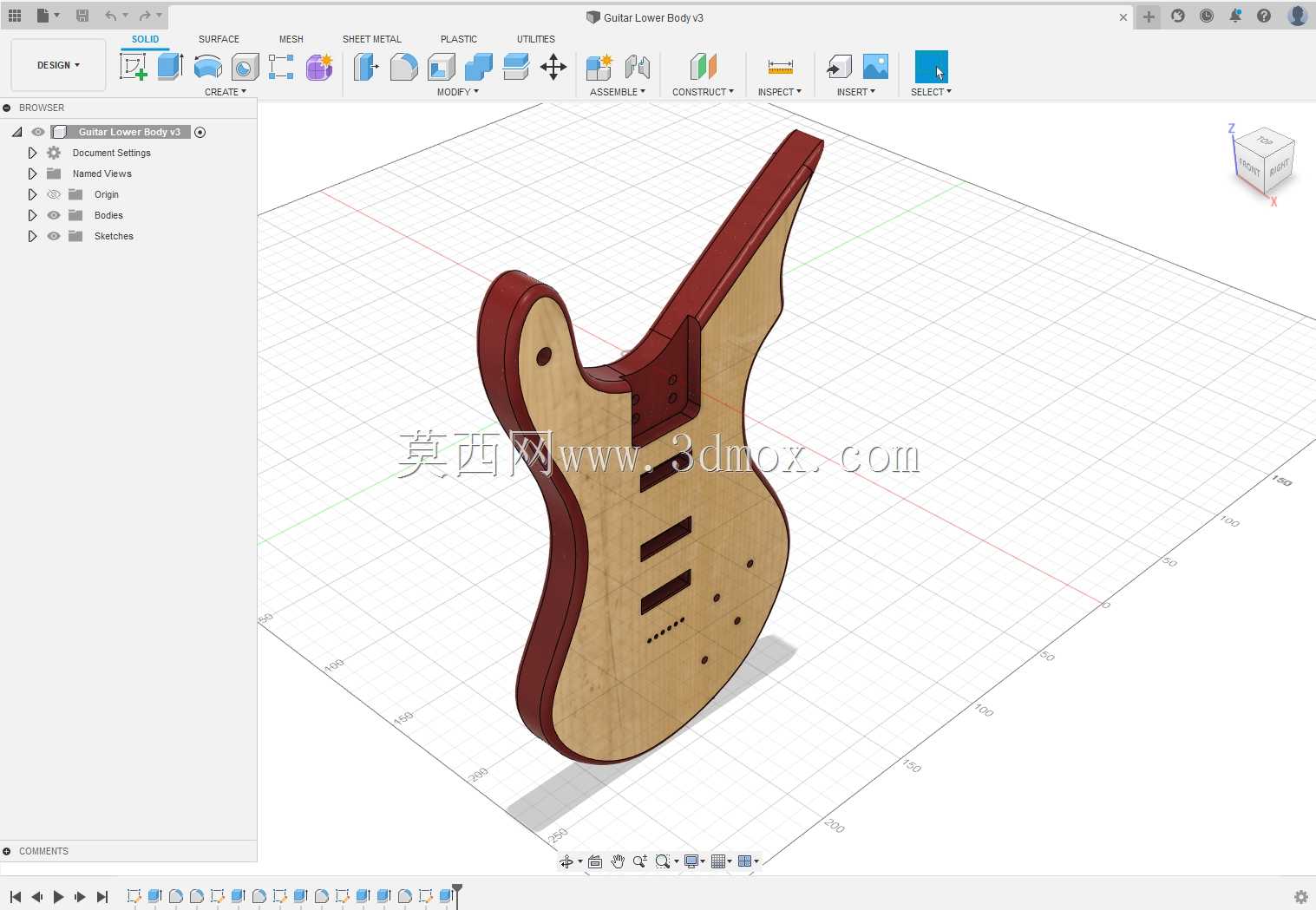This screenshot has height=910, width=1316.
Task: Switch to the PLASTIC tab
Action: tap(459, 39)
